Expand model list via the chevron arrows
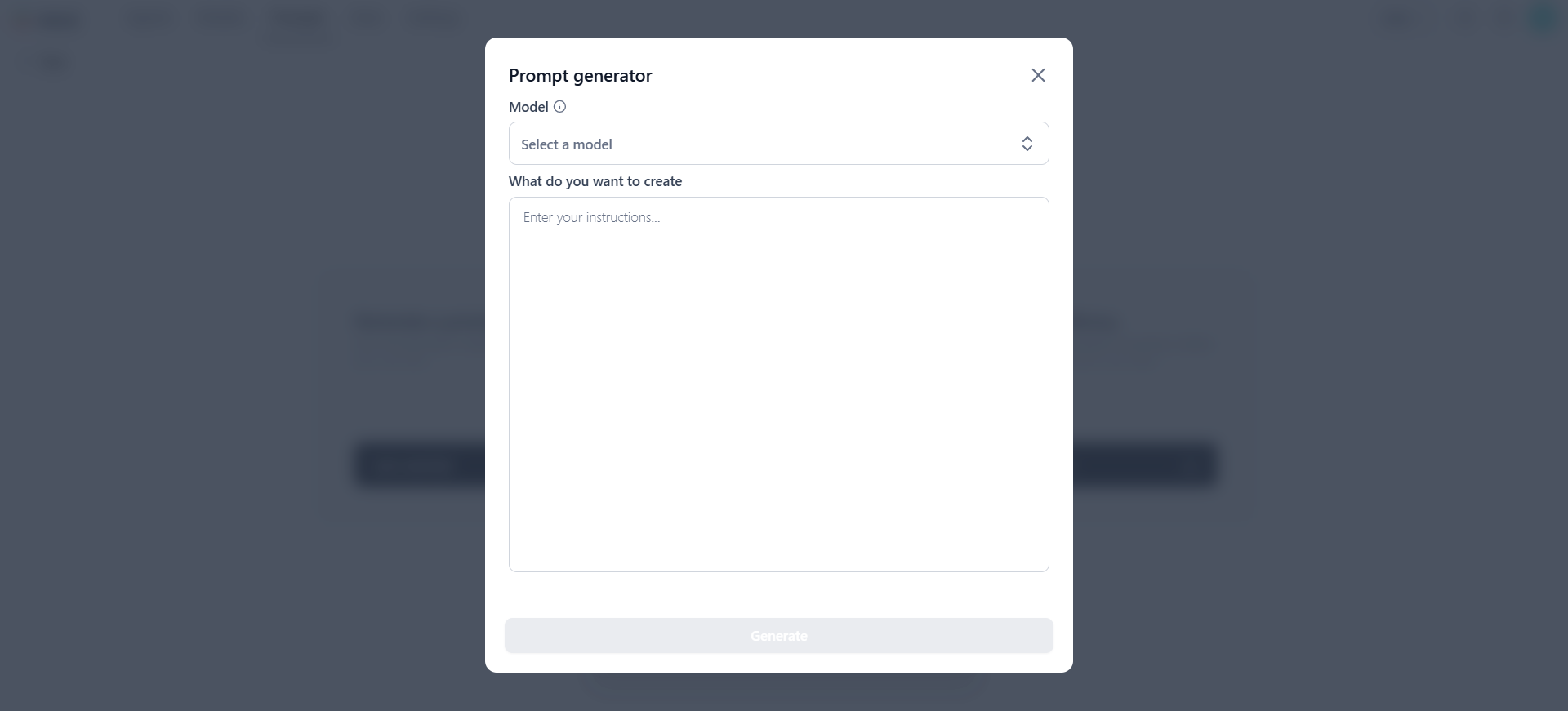 tap(1027, 144)
